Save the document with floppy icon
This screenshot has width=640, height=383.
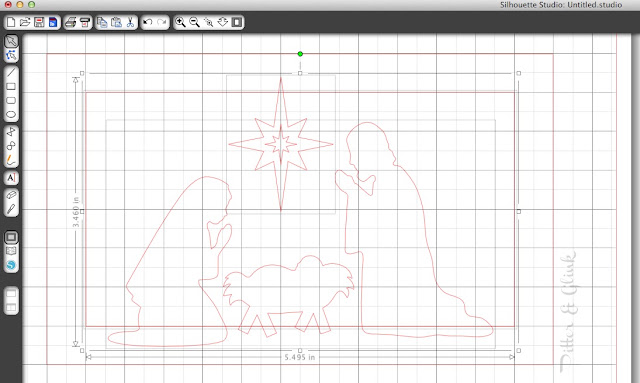(39, 22)
